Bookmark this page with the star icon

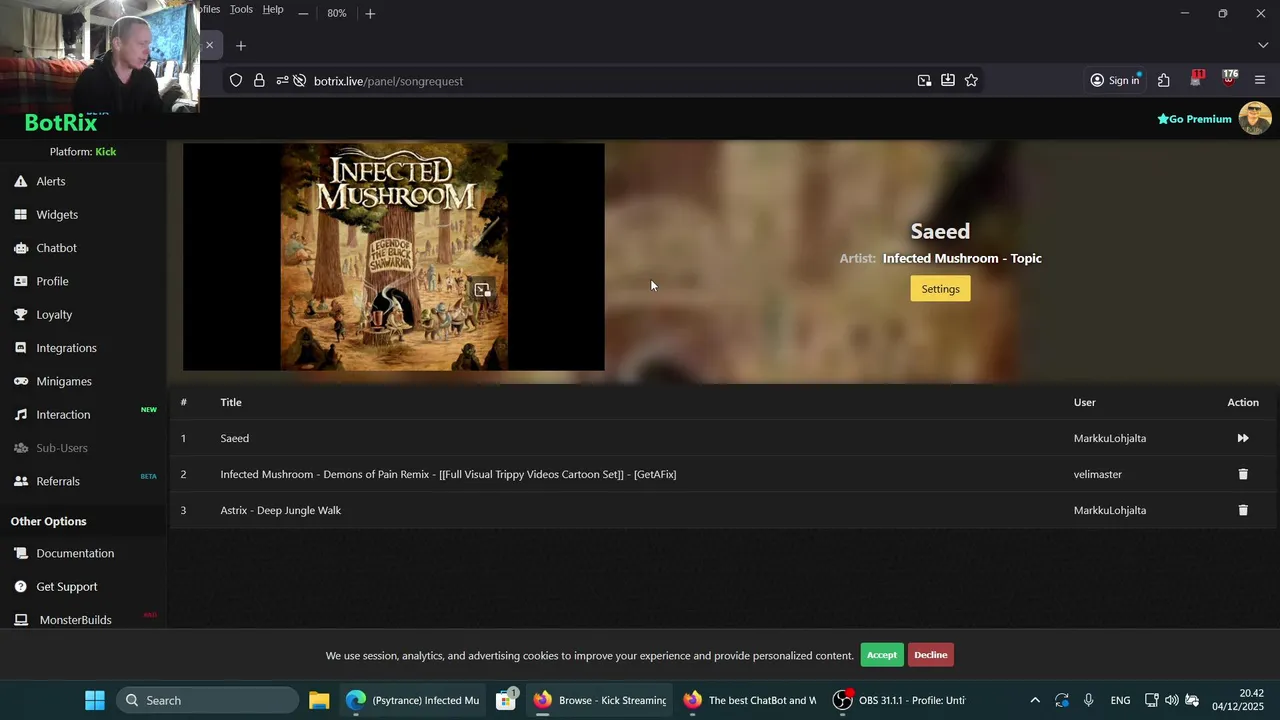click(x=971, y=80)
